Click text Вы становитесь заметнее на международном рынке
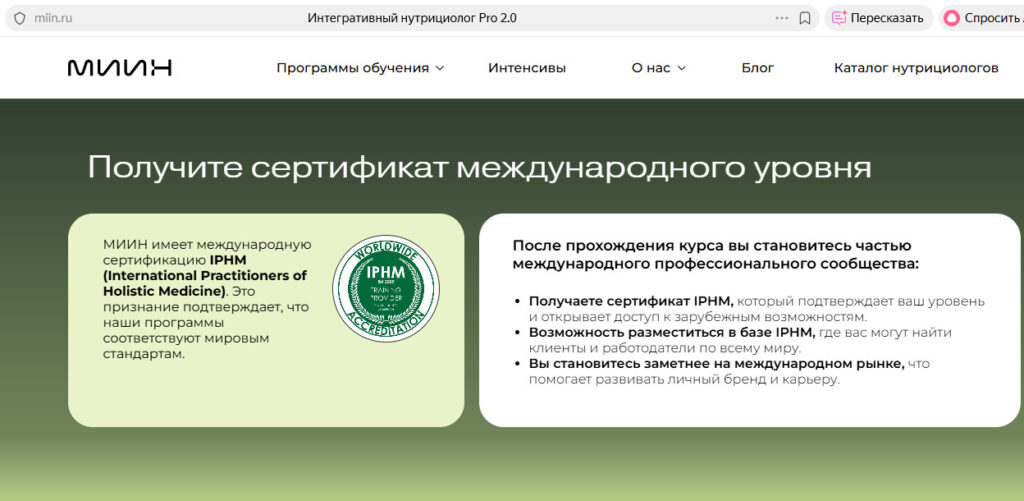This screenshot has height=501, width=1024. click(716, 364)
